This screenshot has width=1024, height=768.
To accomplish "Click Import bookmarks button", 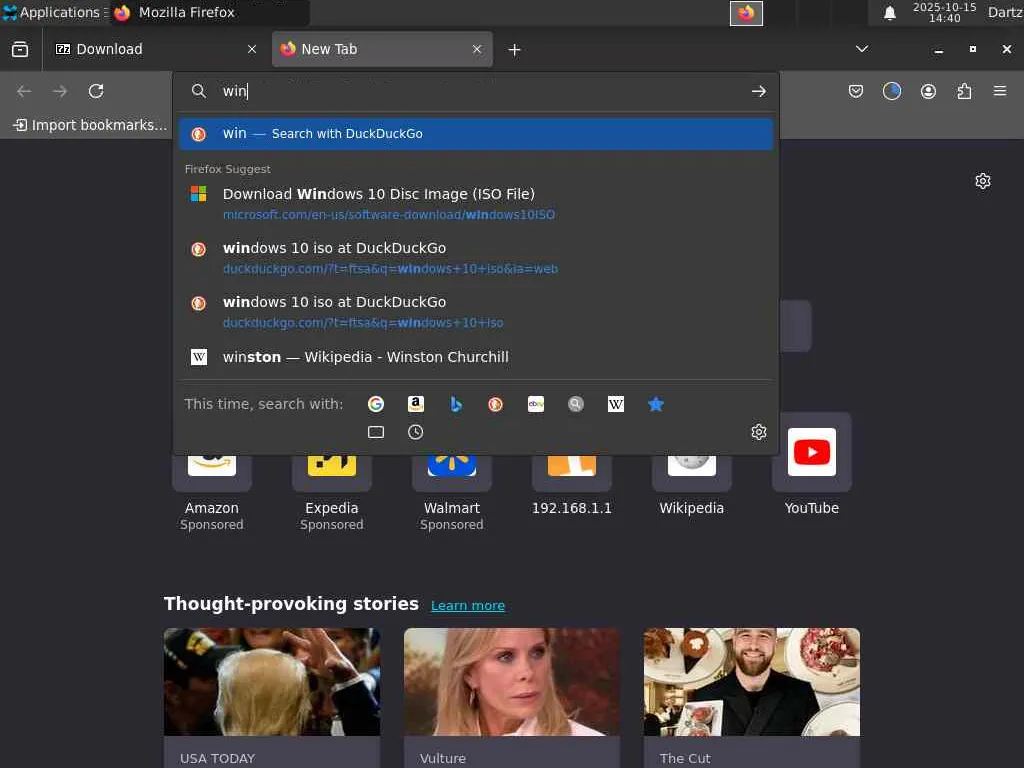I will click(90, 125).
